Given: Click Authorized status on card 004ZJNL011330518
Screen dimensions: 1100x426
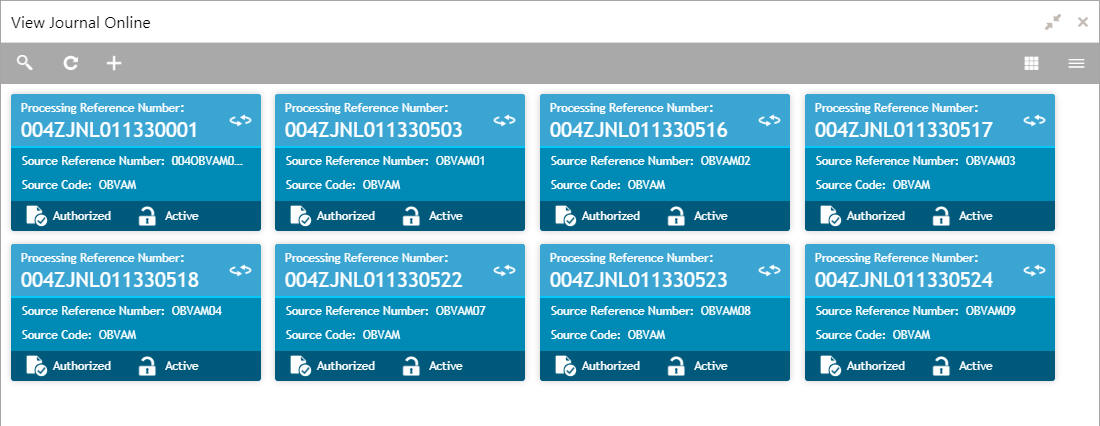Looking at the screenshot, I should [x=81, y=366].
